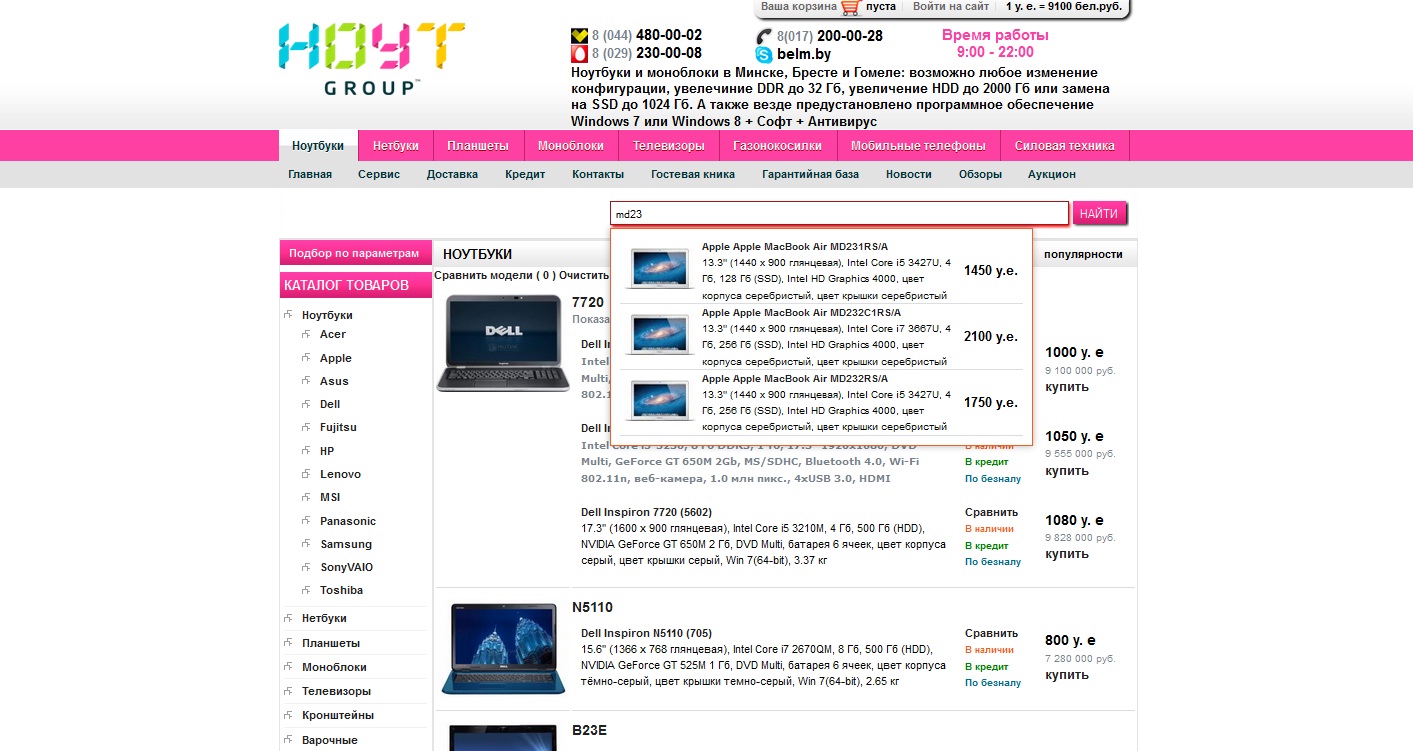Open the Планшеты tab in top navigation
This screenshot has width=1413, height=751.
(478, 146)
